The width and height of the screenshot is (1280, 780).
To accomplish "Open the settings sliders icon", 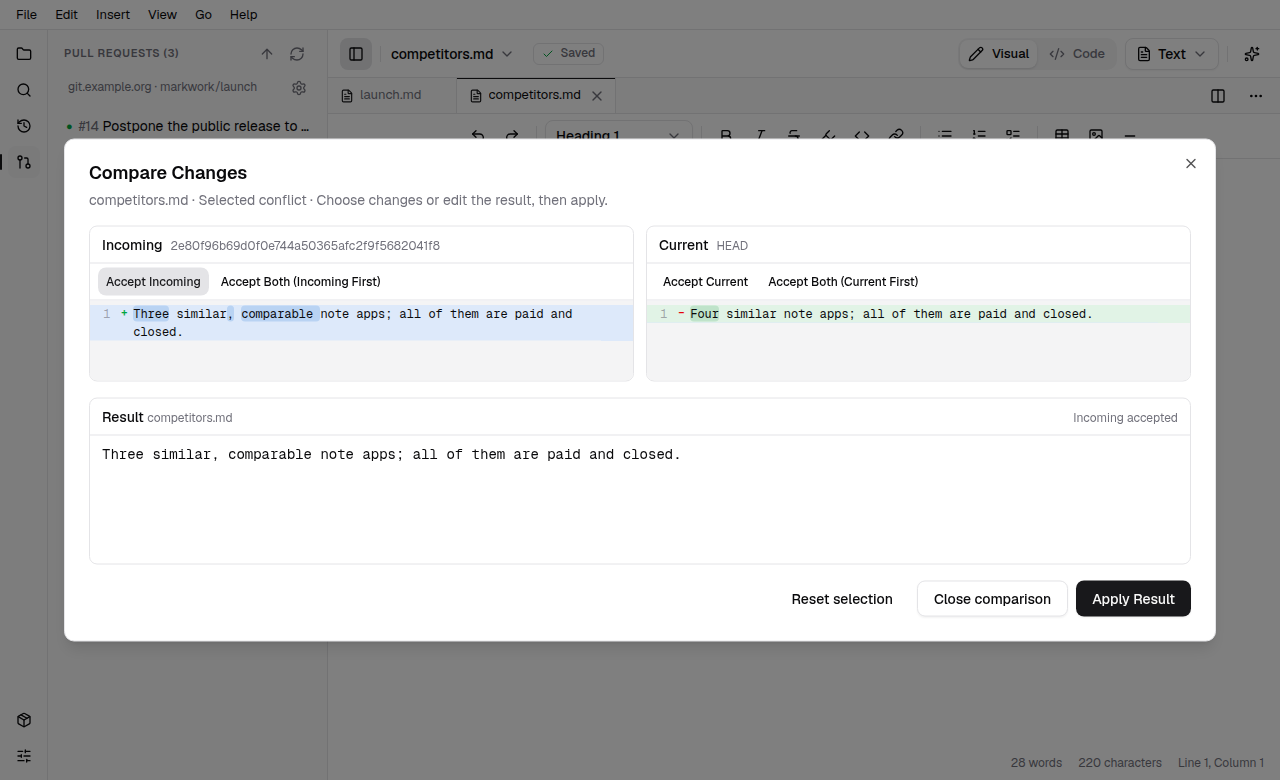I will pos(24,756).
